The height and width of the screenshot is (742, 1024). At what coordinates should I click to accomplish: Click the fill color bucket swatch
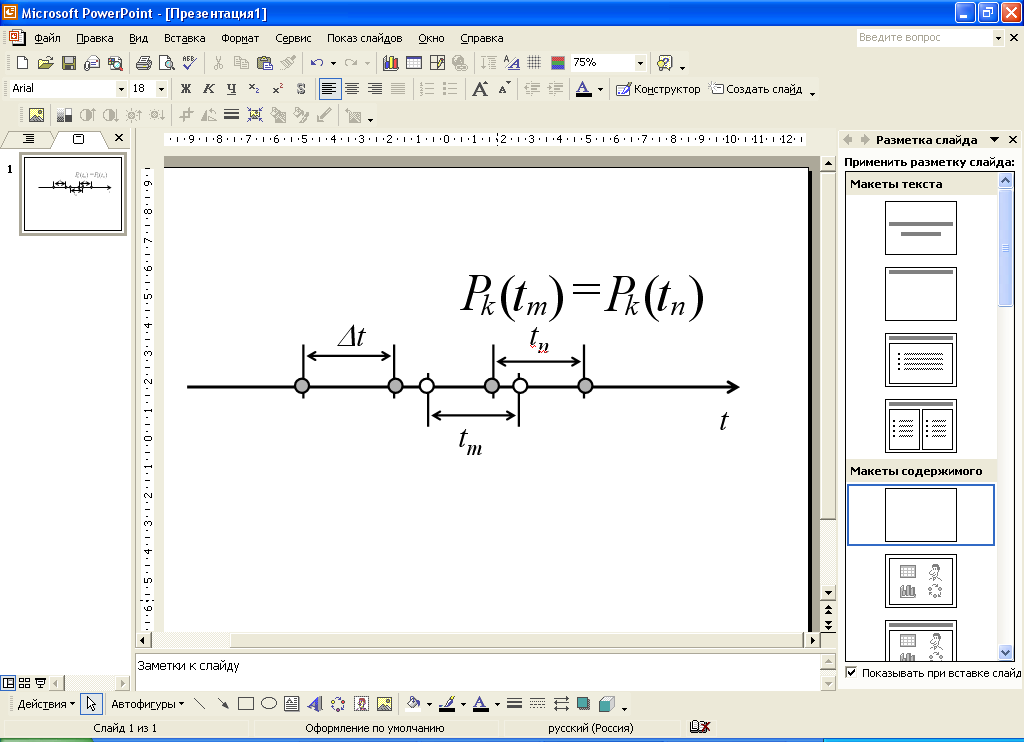coord(413,703)
